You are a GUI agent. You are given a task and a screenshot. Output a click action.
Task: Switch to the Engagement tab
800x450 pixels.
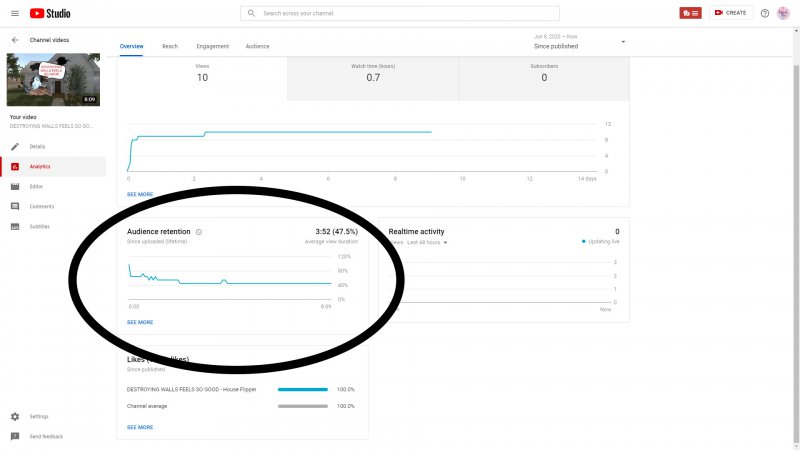212,46
